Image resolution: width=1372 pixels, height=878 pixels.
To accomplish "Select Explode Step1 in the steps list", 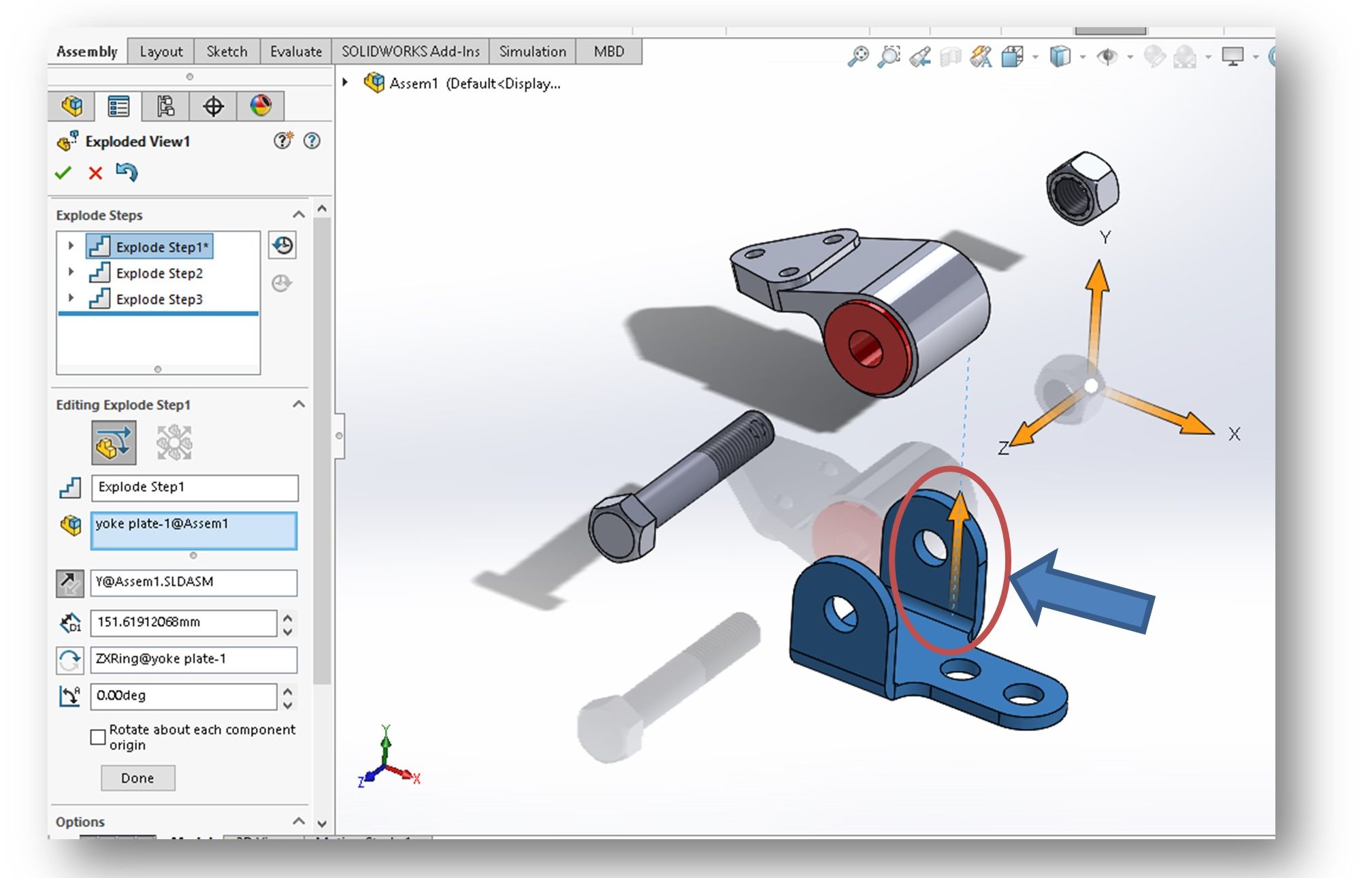I will tap(165, 245).
